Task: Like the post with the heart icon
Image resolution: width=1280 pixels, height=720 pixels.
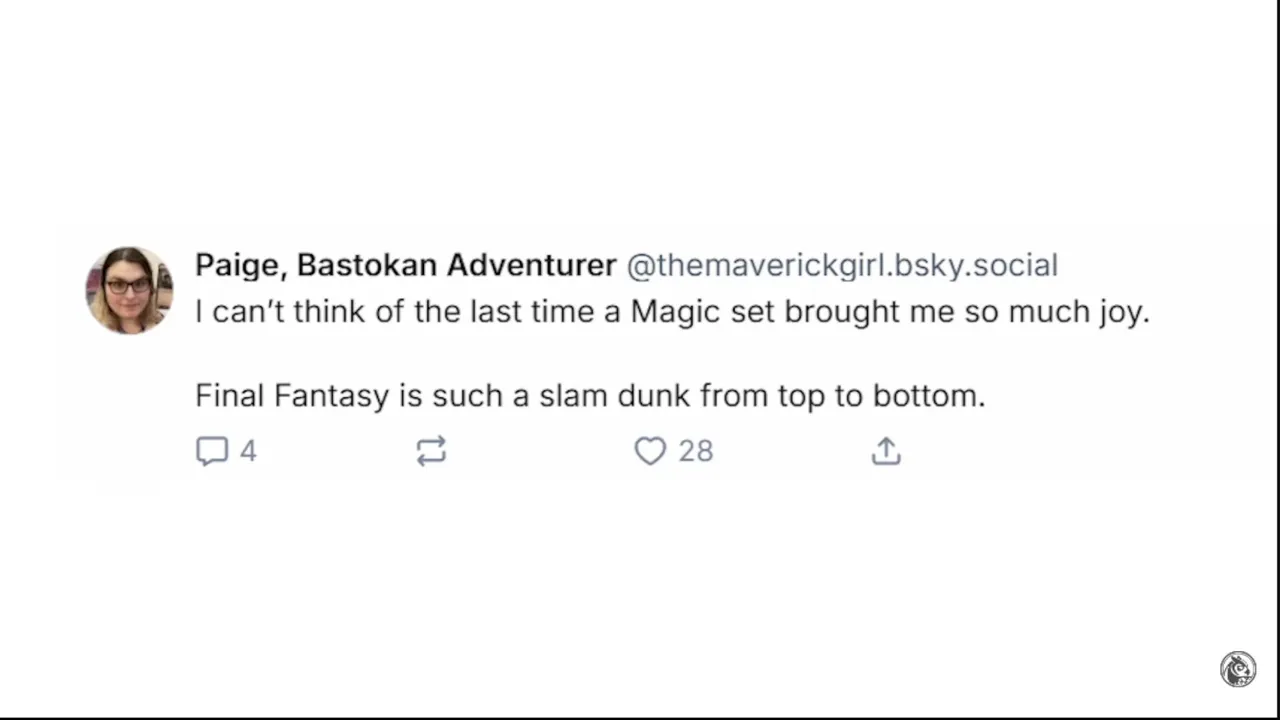Action: pyautogui.click(x=650, y=451)
